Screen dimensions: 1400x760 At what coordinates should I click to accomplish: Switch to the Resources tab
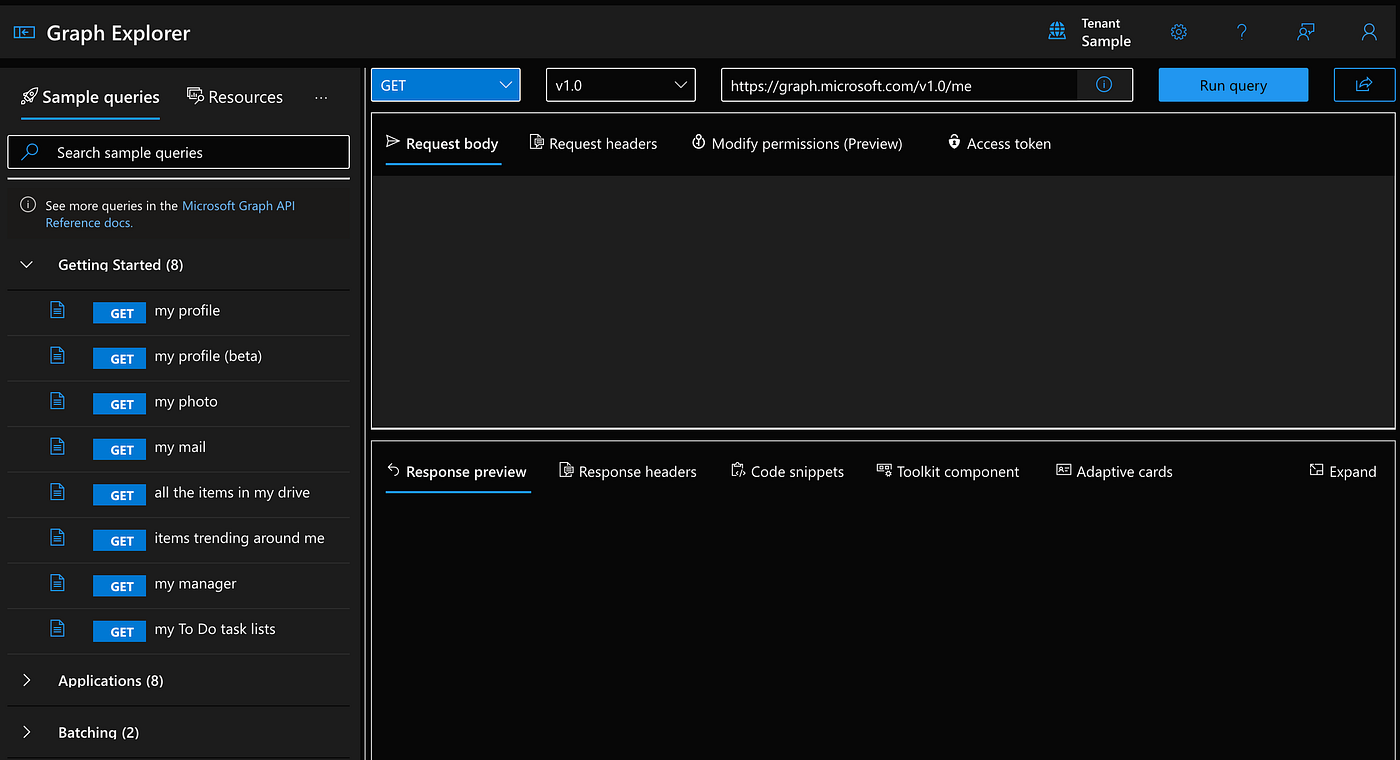(x=235, y=96)
